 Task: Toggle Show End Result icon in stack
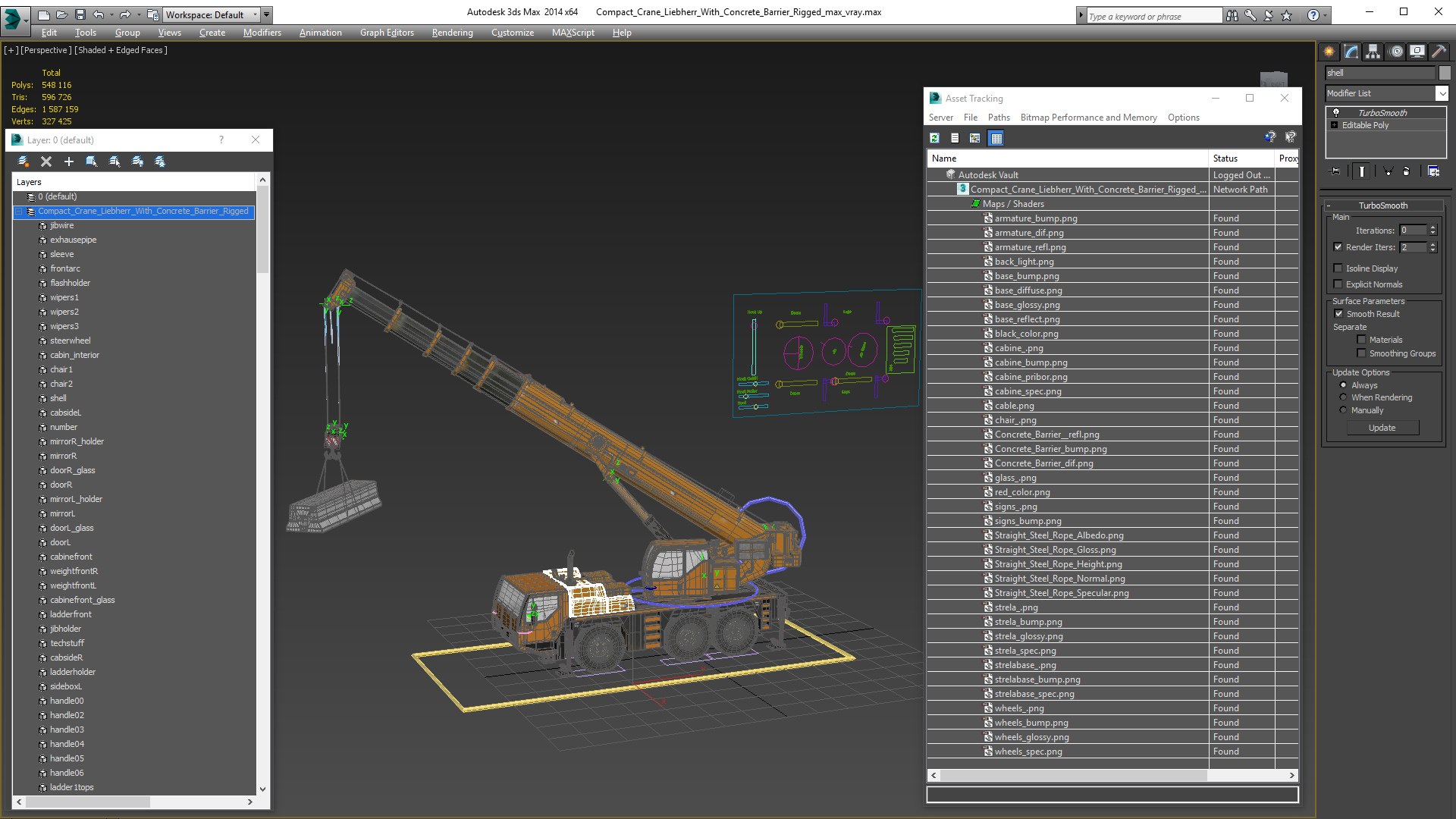[x=1362, y=171]
